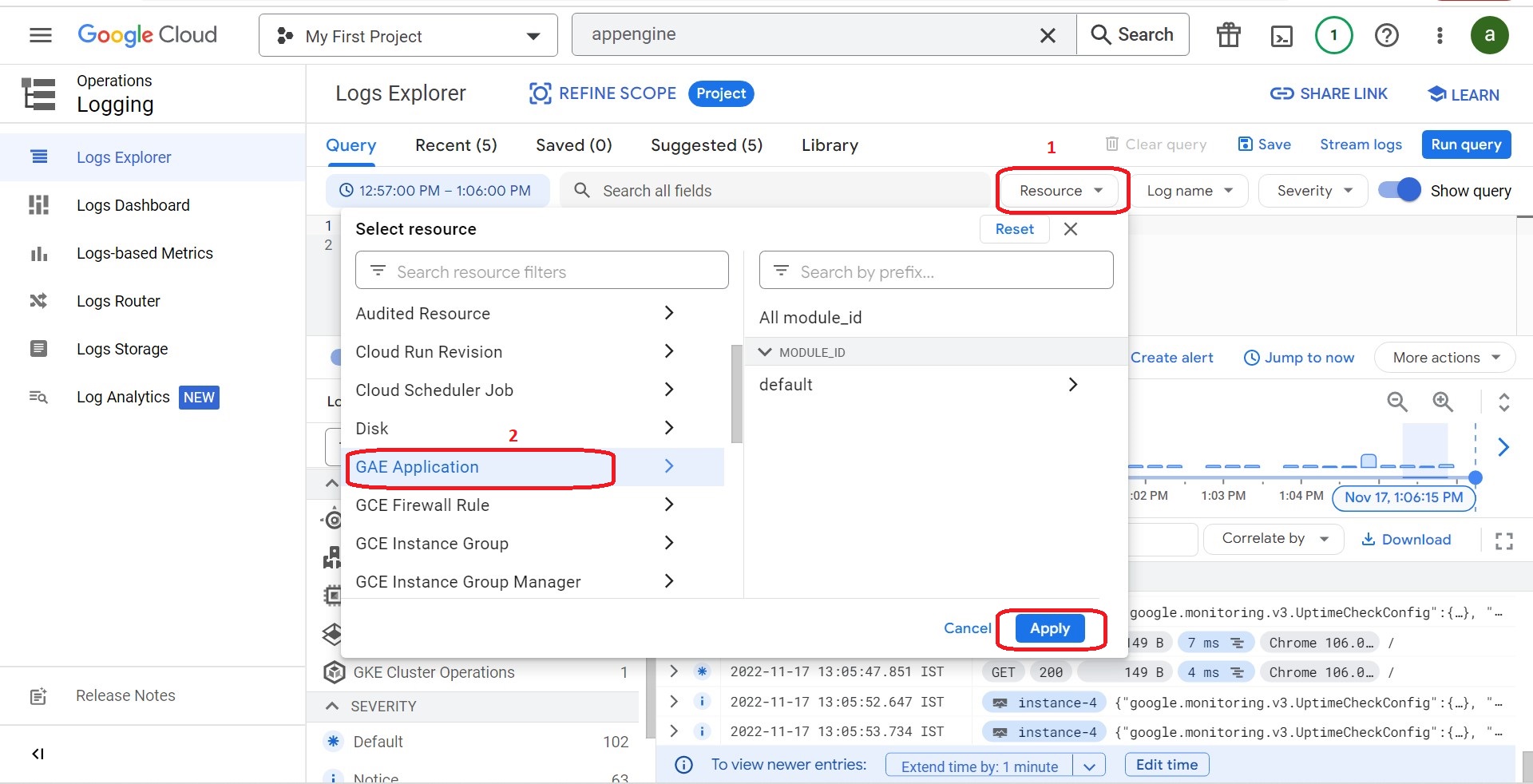Click Jump to now link
The height and width of the screenshot is (784, 1533).
click(x=1307, y=358)
